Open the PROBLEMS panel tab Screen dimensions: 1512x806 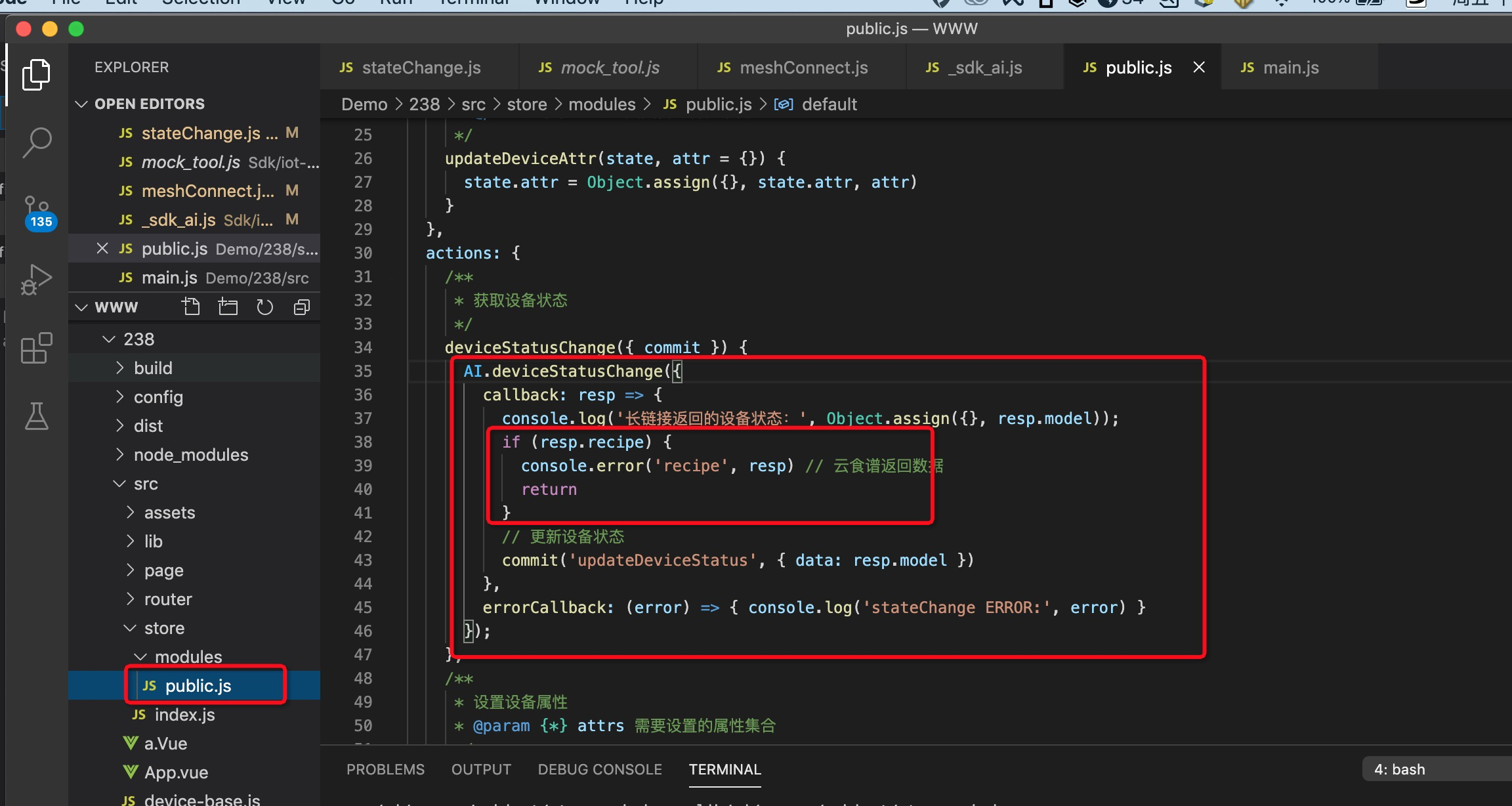(x=385, y=769)
